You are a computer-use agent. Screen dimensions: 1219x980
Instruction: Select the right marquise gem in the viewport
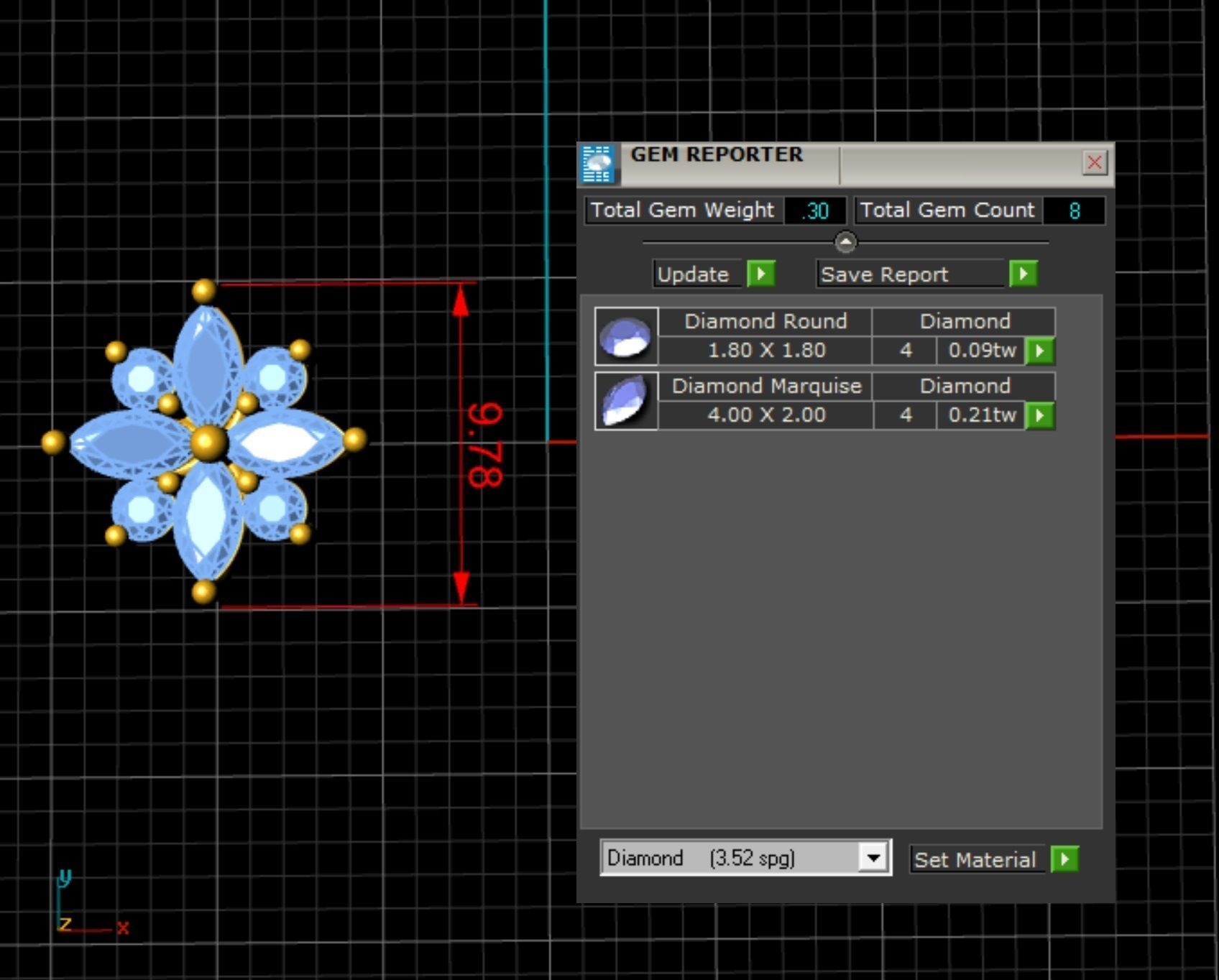[x=286, y=442]
